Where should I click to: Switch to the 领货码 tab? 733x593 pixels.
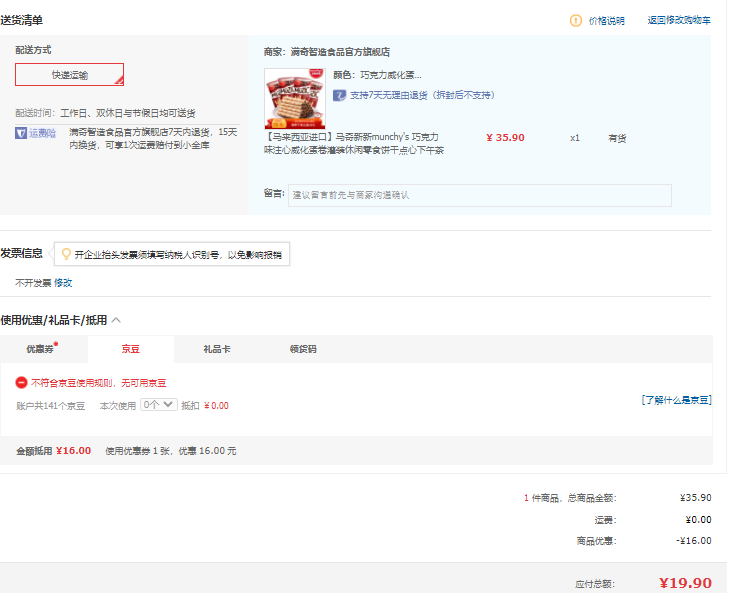(x=303, y=349)
